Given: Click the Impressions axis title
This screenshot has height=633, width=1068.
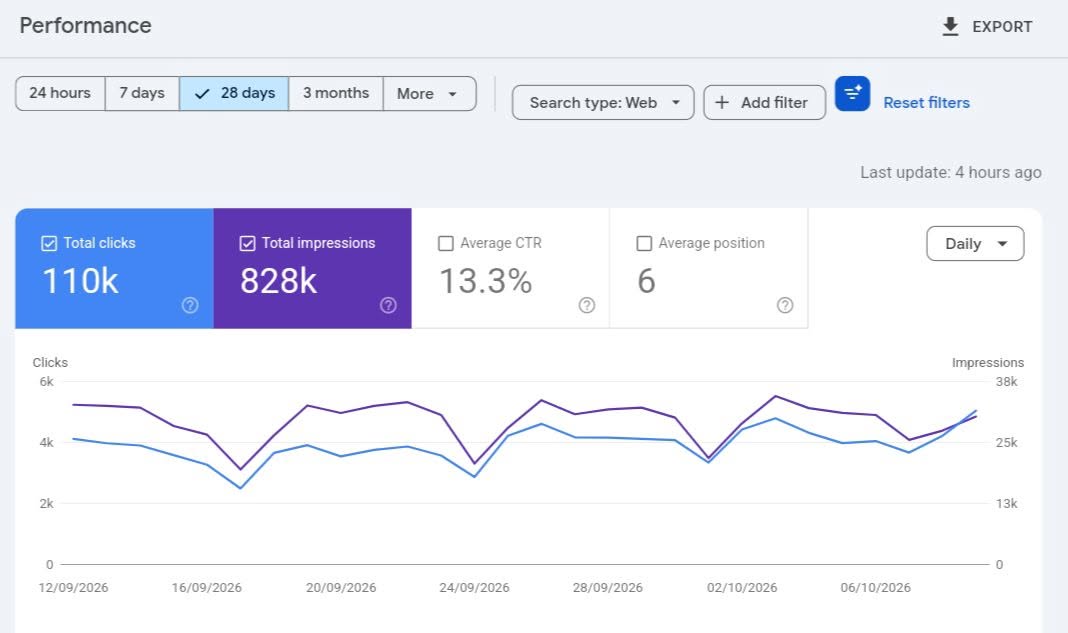Looking at the screenshot, I should [x=988, y=362].
